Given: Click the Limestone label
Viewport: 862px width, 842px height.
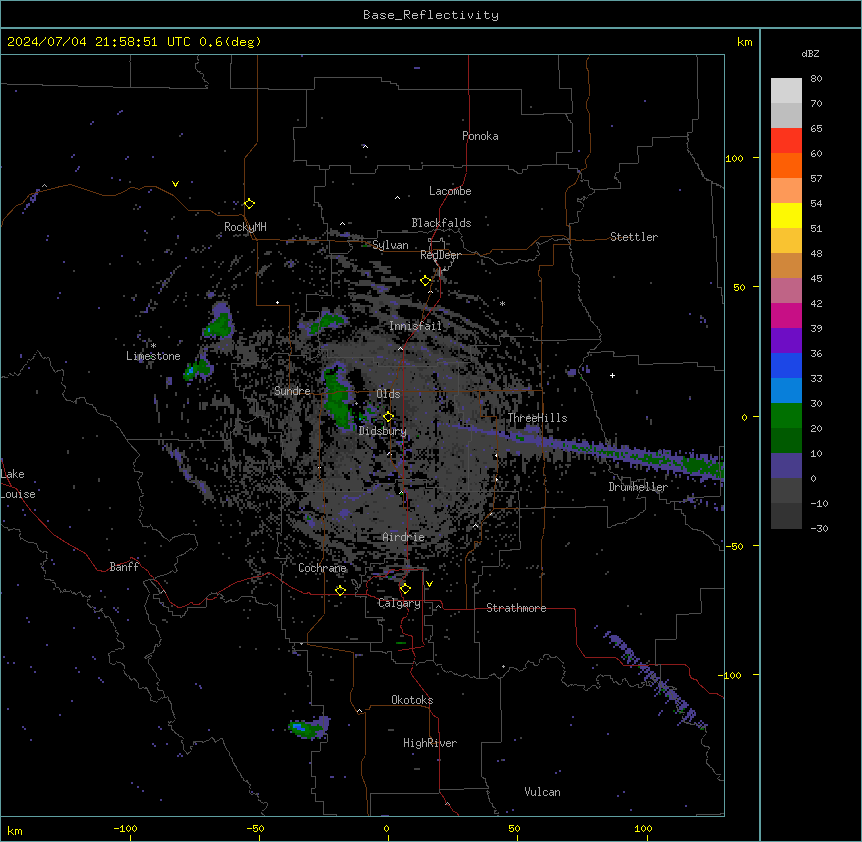Looking at the screenshot, I should (x=153, y=356).
